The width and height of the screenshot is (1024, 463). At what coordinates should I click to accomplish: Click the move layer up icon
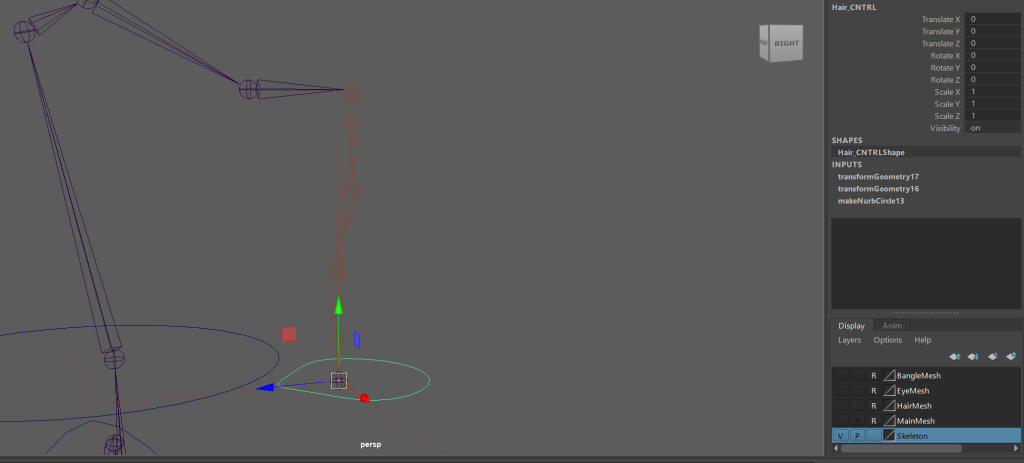pyautogui.click(x=955, y=356)
